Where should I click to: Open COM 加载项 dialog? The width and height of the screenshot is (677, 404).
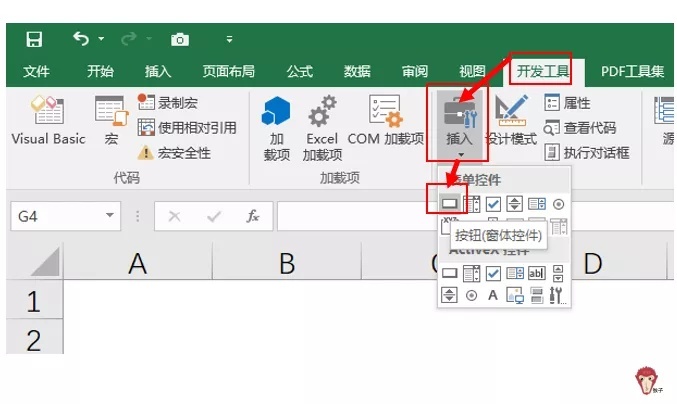pyautogui.click(x=386, y=121)
